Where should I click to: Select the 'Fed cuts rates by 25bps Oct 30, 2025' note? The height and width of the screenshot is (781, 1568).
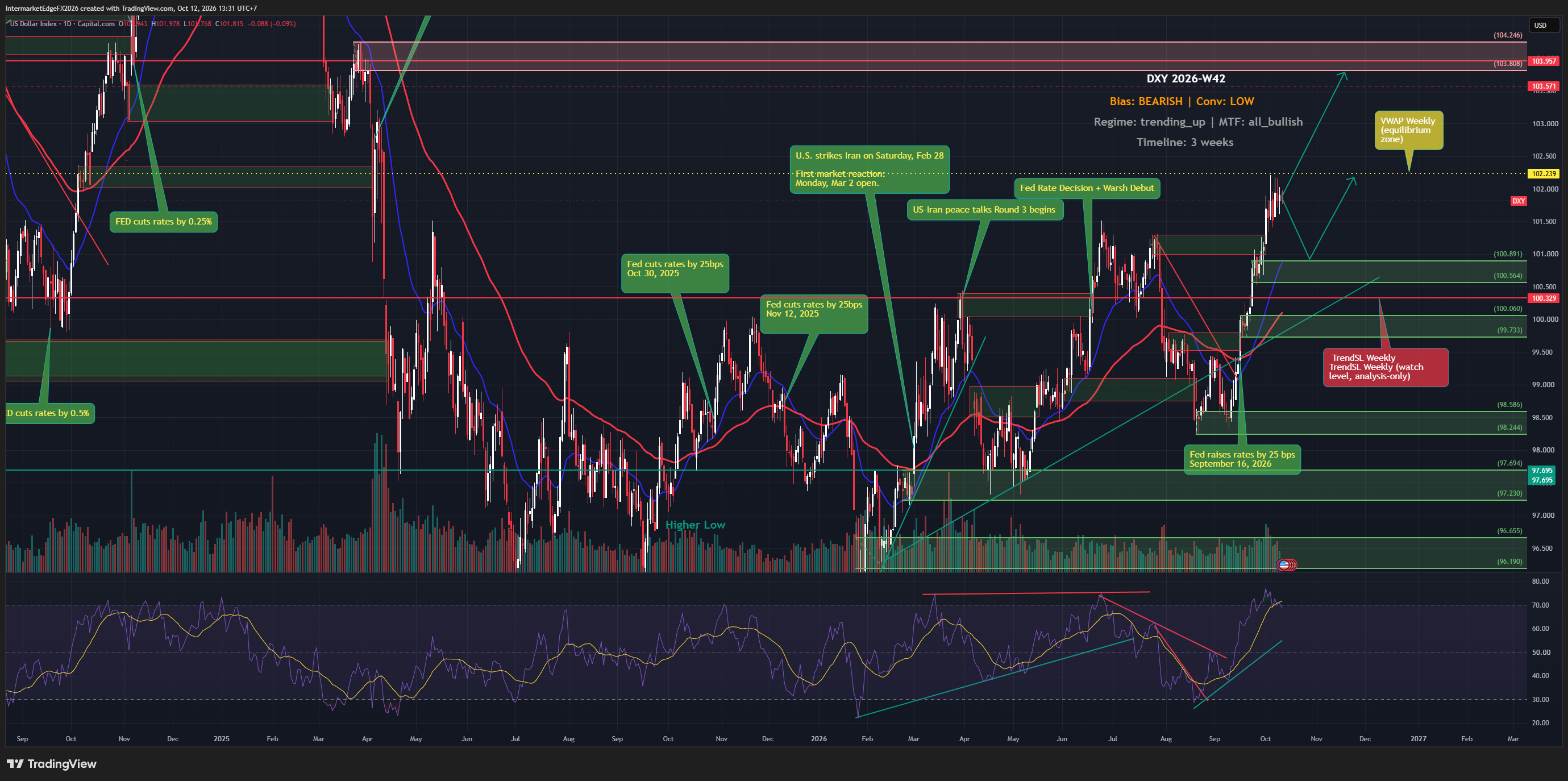(675, 273)
